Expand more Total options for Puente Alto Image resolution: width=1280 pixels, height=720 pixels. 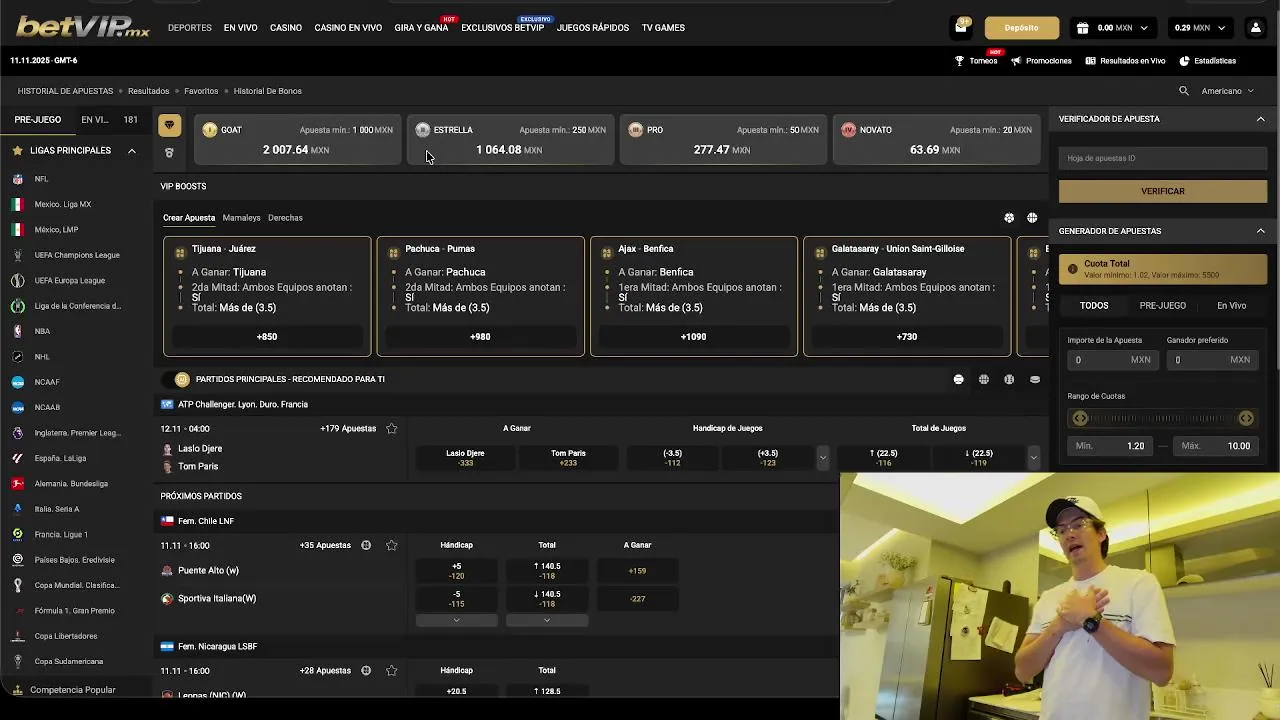pos(547,620)
